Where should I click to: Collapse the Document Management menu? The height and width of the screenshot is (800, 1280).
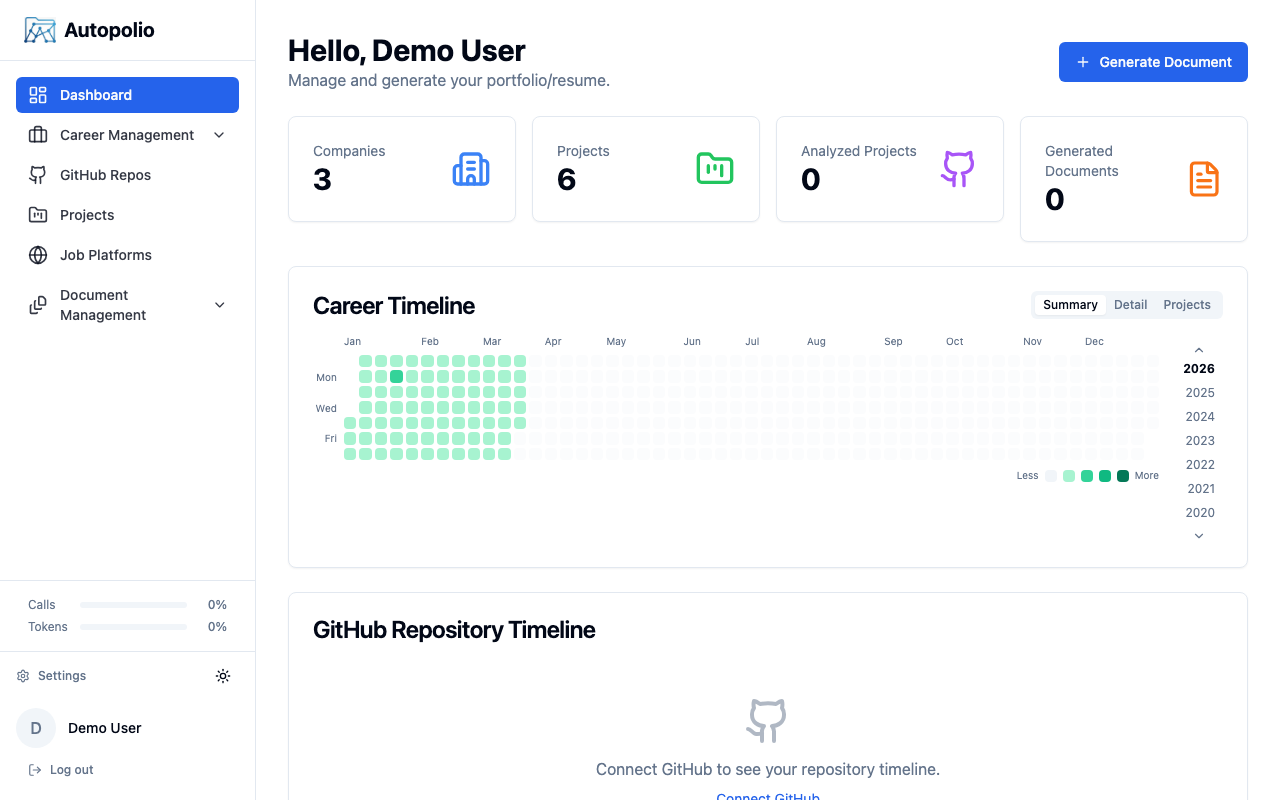219,304
